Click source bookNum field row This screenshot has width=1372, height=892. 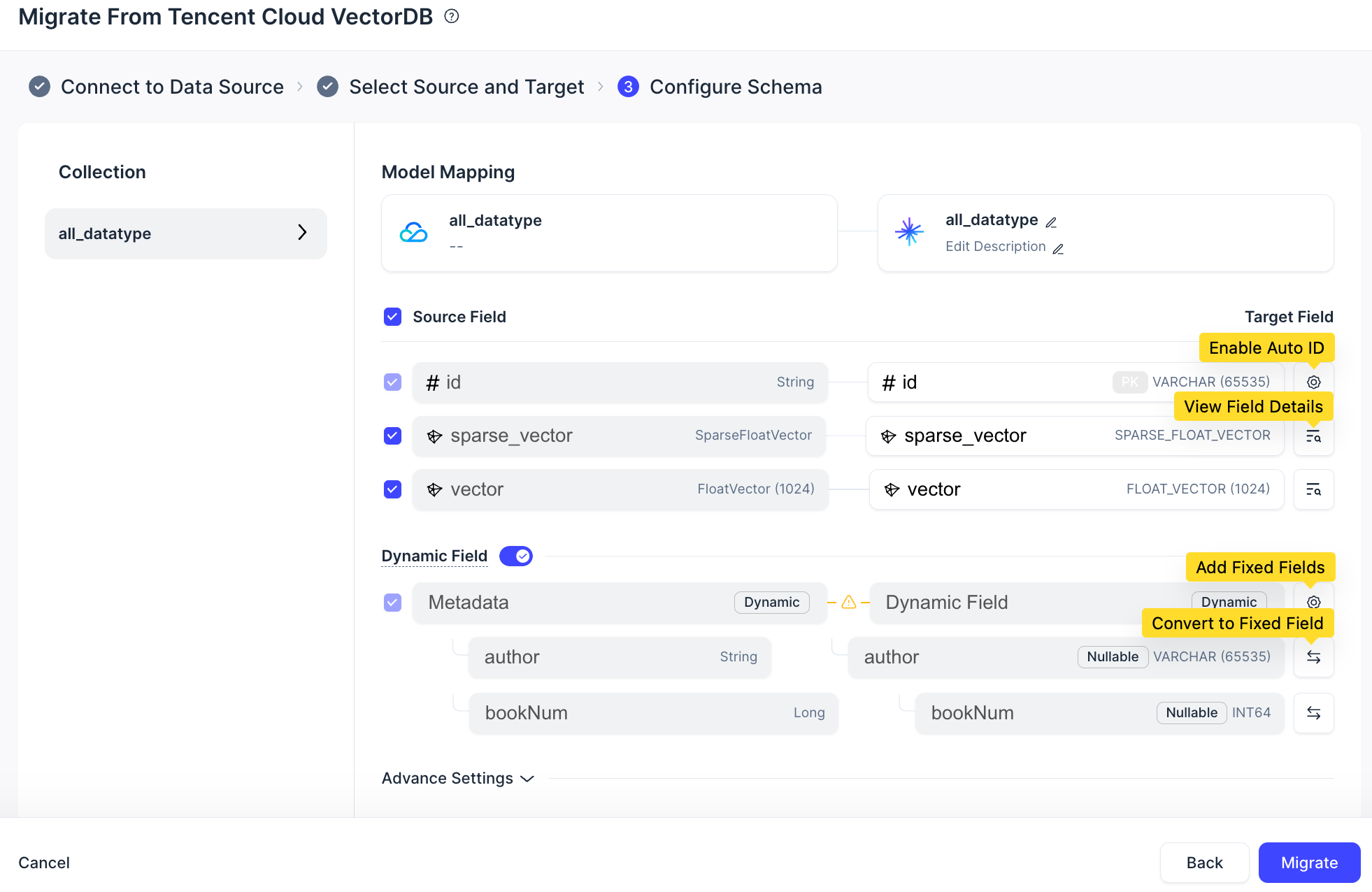(x=654, y=713)
